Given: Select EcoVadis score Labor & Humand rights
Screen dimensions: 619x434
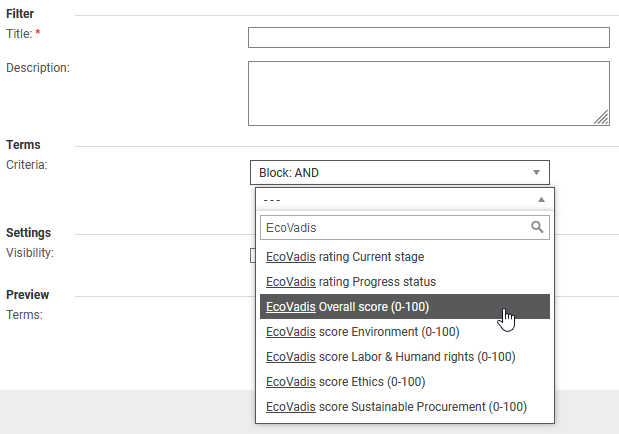Looking at the screenshot, I should (x=391, y=357).
